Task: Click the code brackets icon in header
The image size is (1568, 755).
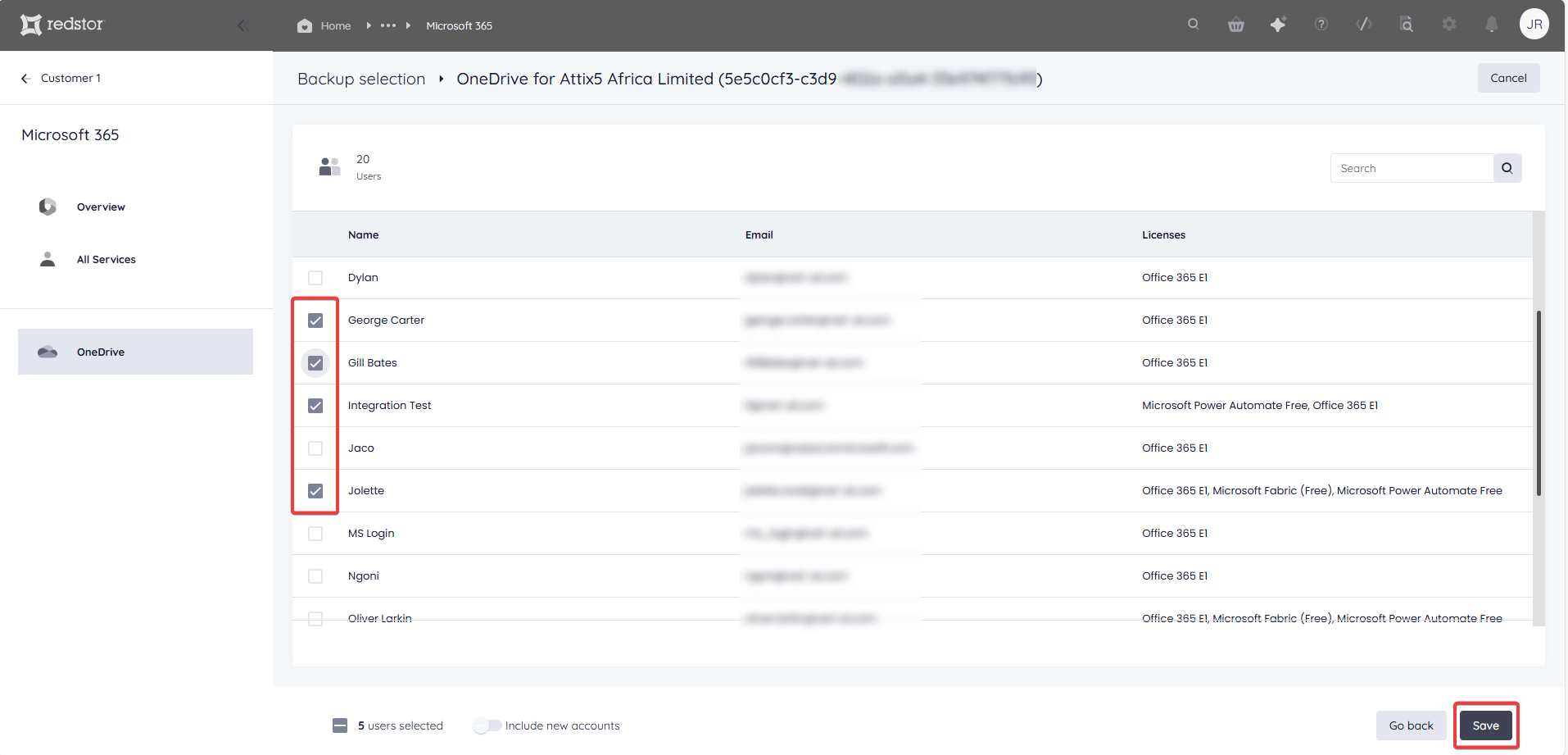Action: 1364,25
